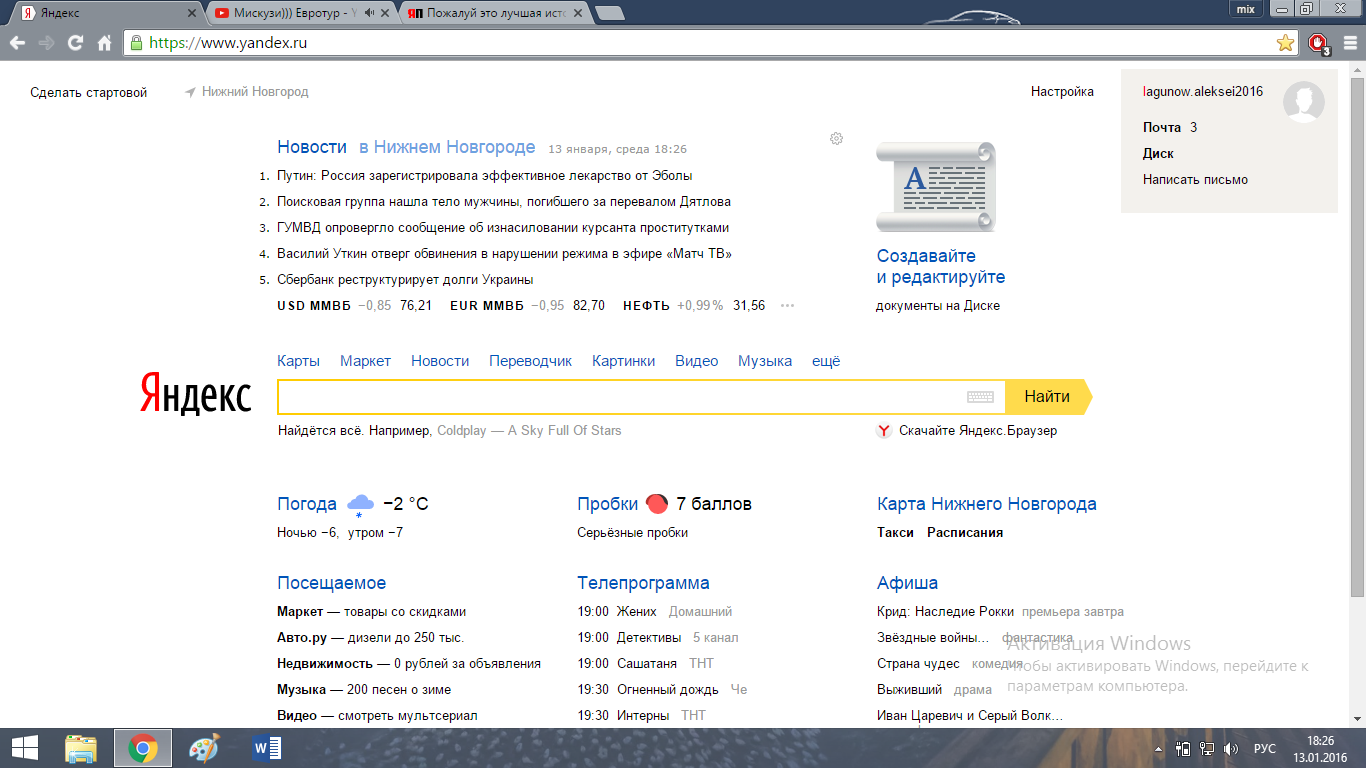Open Почта mail link
Screen dimensions: 1366x768
point(1163,127)
